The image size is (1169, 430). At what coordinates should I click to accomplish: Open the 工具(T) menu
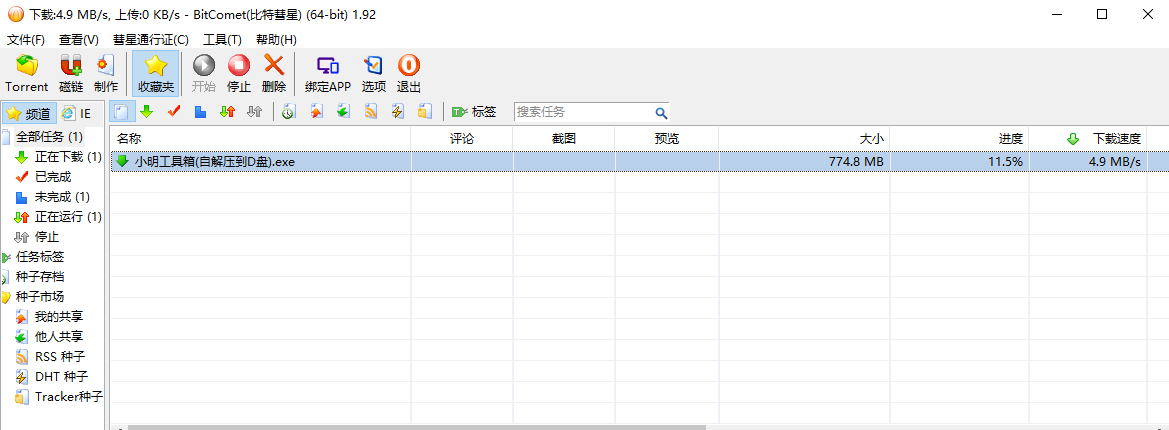pos(222,40)
